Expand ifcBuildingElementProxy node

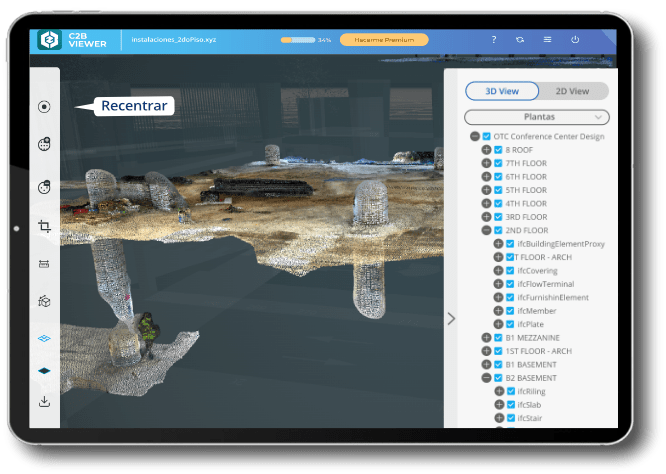point(498,244)
